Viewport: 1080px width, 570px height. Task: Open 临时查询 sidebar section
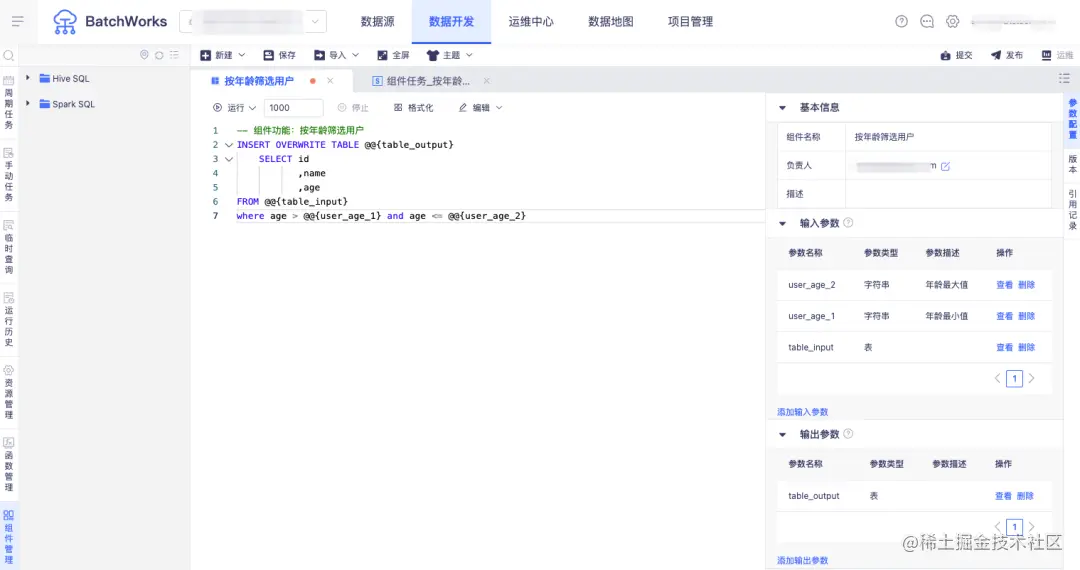tap(9, 247)
